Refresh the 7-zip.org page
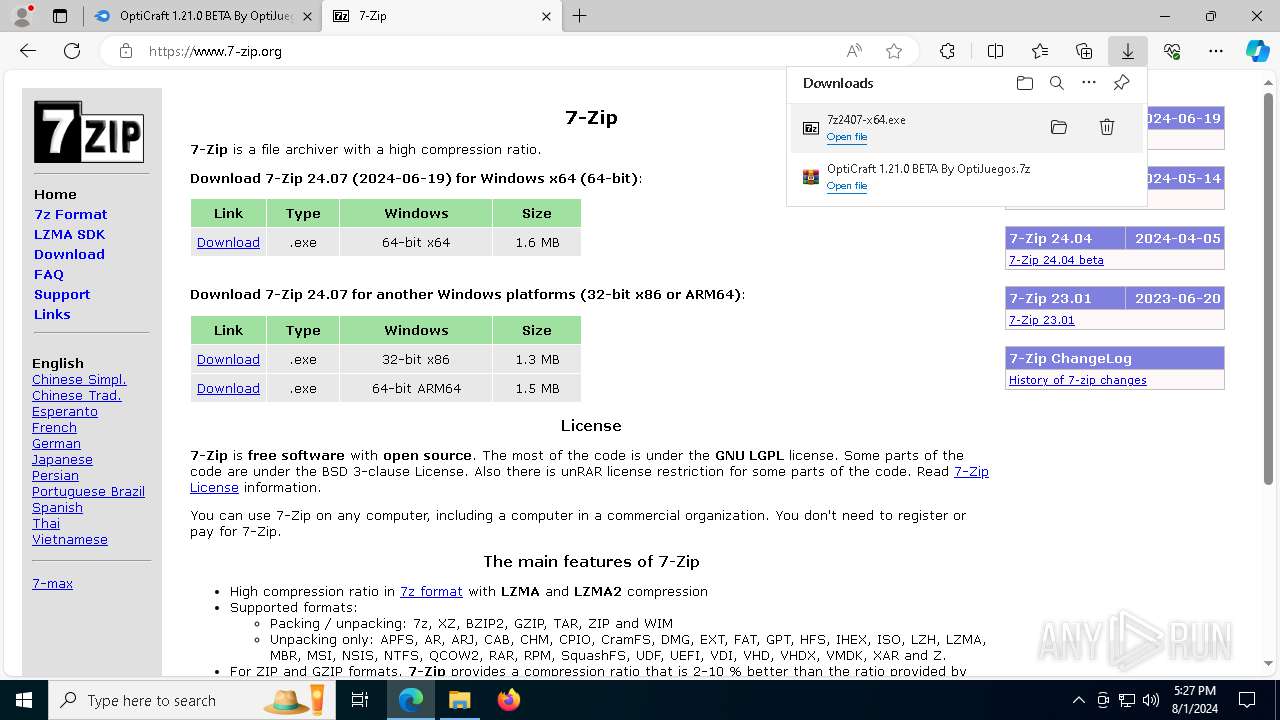The image size is (1280, 720). 72,51
